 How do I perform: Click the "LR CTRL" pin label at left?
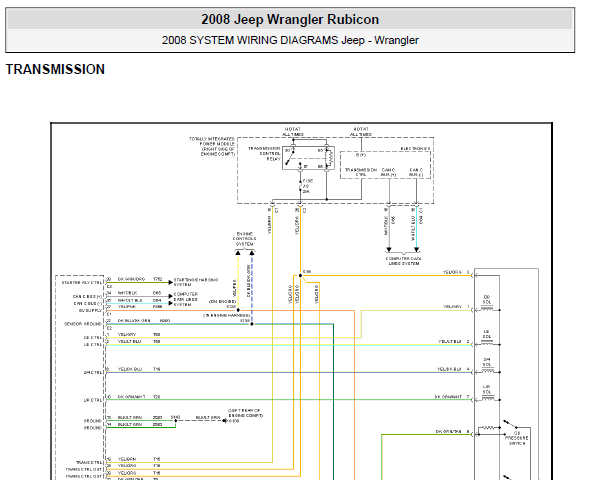(93, 400)
